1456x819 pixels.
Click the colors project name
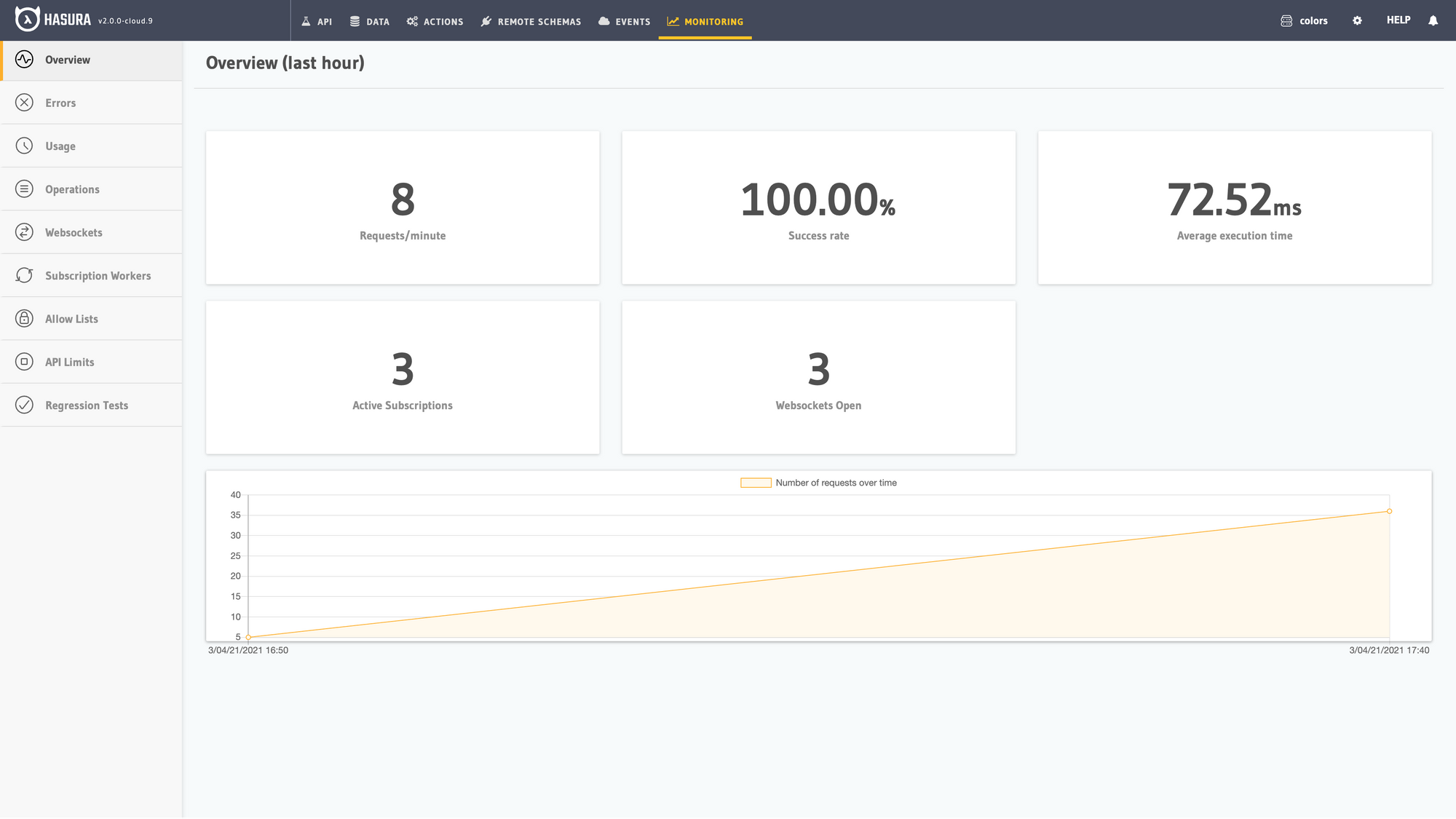[1313, 21]
